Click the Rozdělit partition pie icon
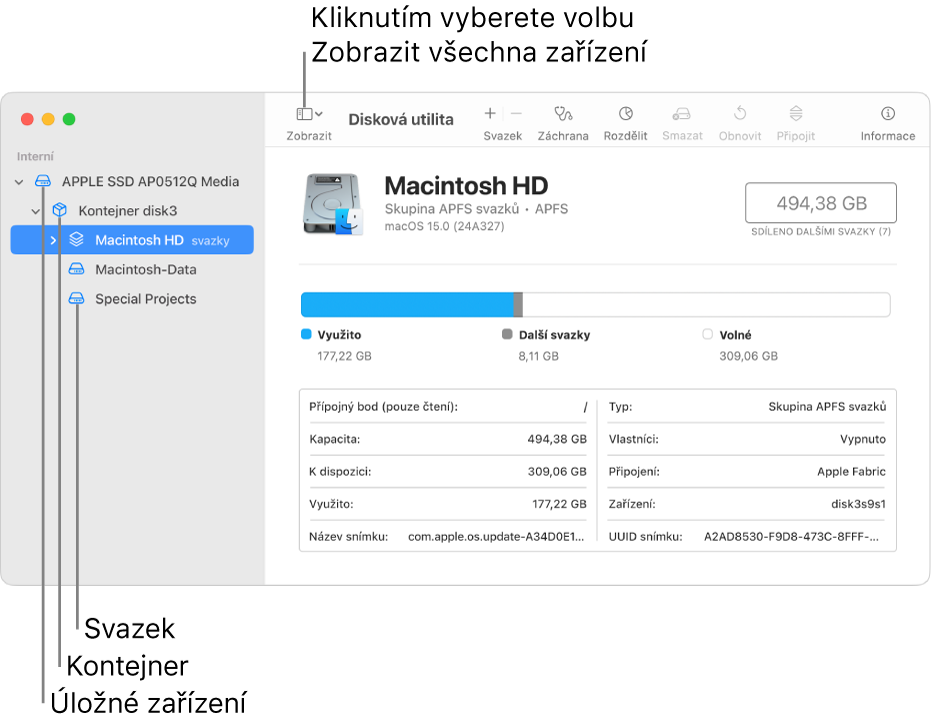 (x=625, y=113)
